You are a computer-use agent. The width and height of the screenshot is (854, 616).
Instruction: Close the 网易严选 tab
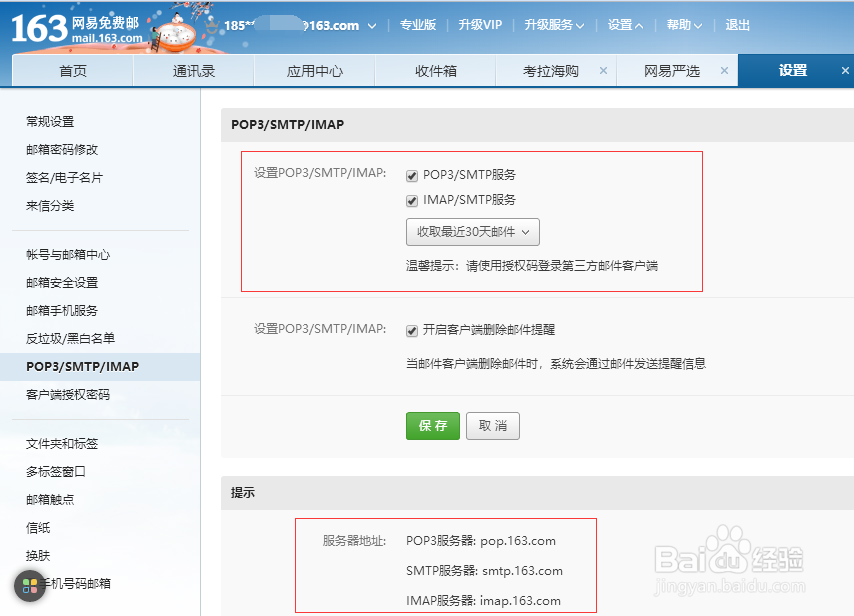tap(724, 70)
